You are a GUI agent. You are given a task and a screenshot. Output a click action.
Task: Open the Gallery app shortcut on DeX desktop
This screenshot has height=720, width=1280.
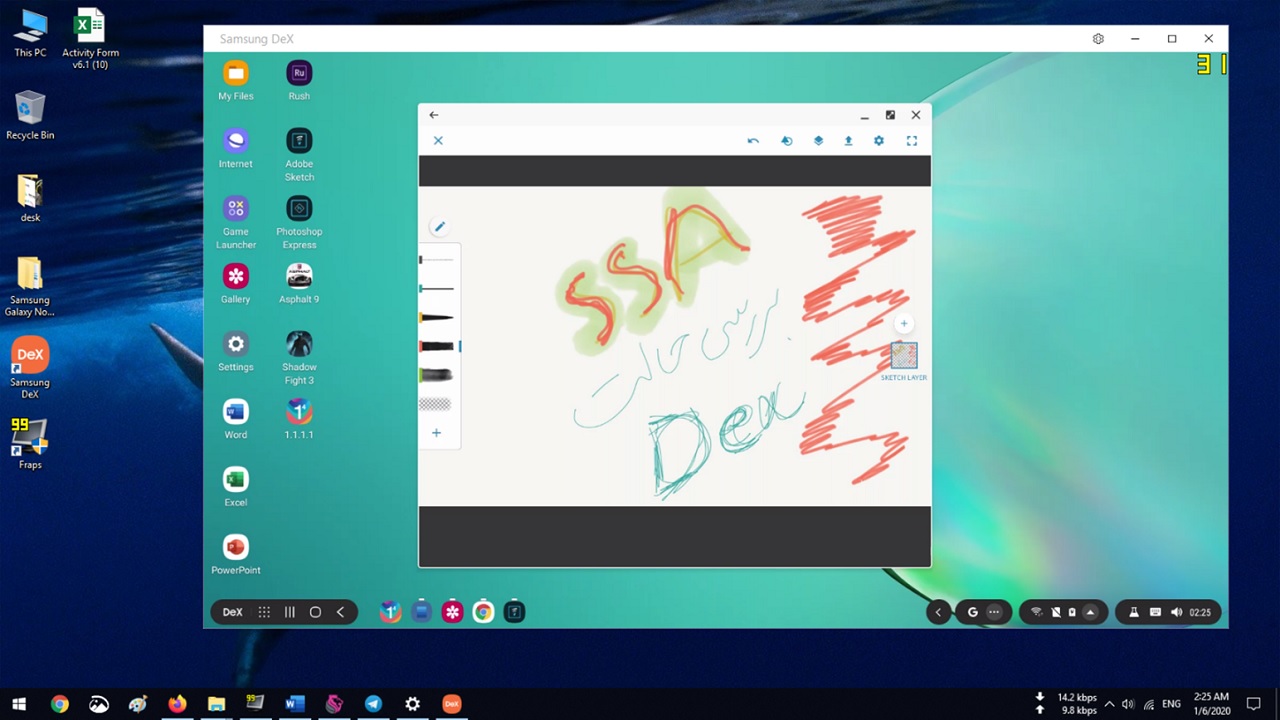pyautogui.click(x=236, y=284)
